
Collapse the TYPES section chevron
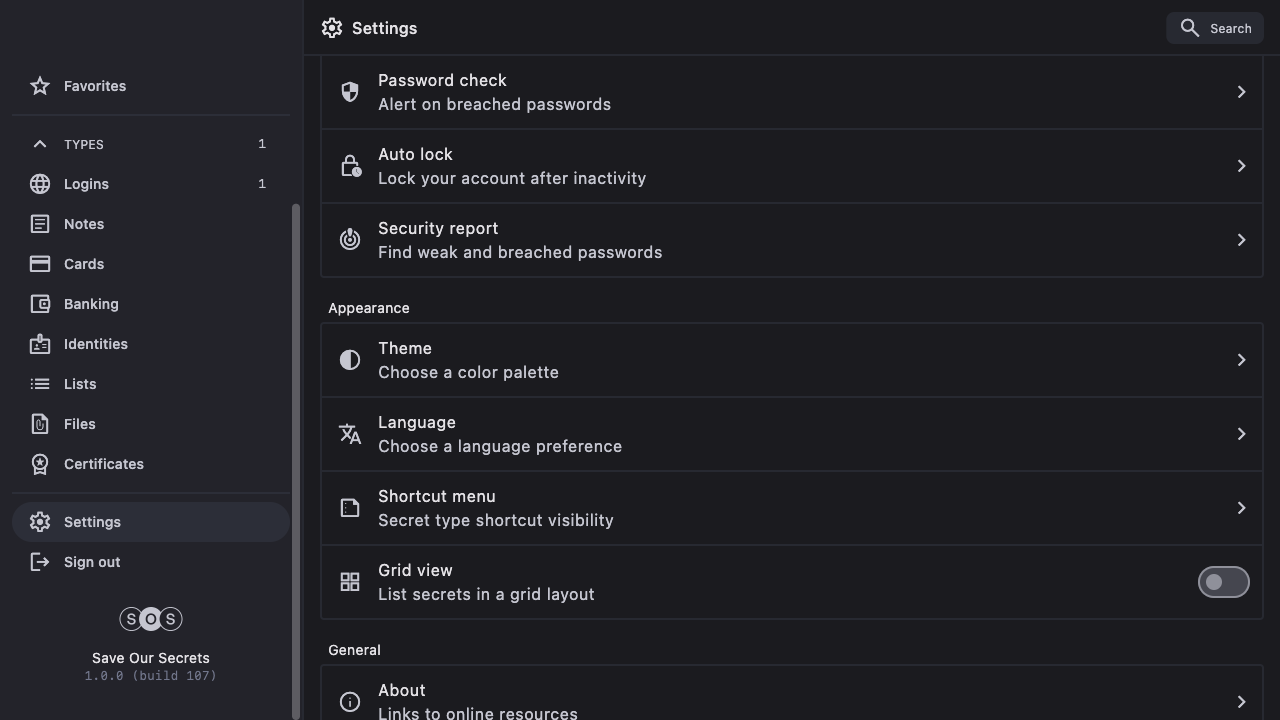coord(40,144)
